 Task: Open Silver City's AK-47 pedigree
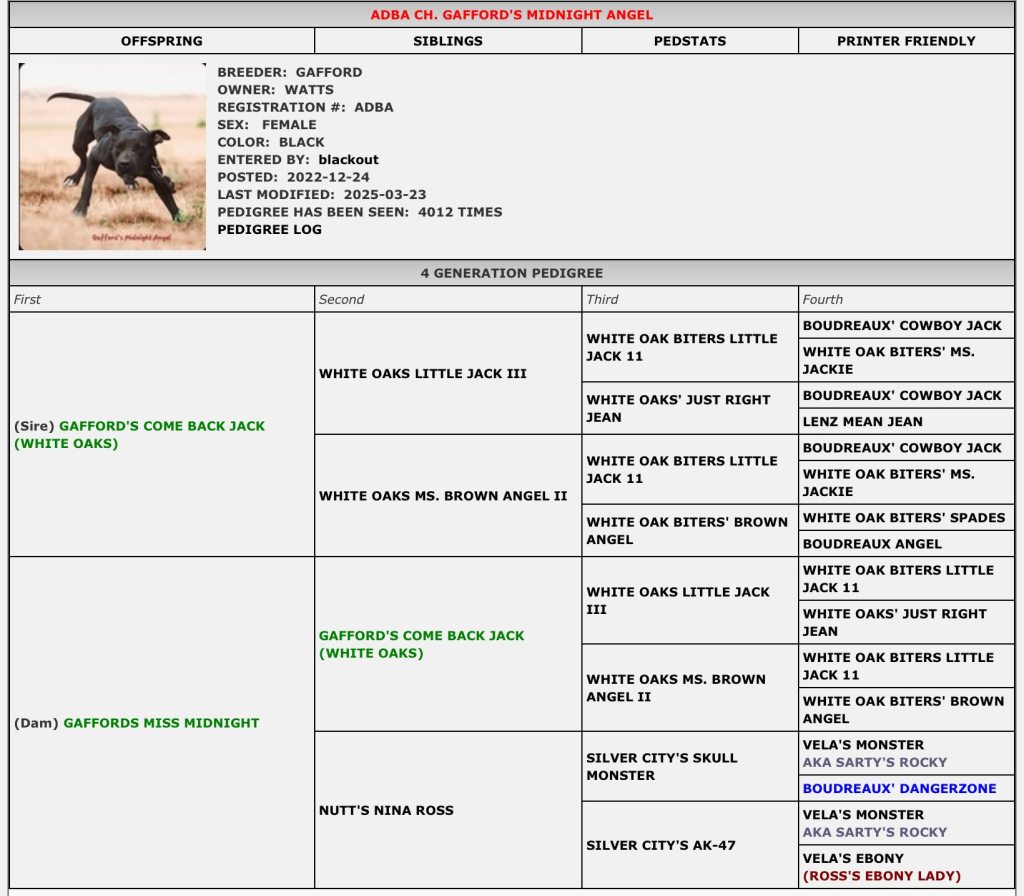[x=660, y=845]
